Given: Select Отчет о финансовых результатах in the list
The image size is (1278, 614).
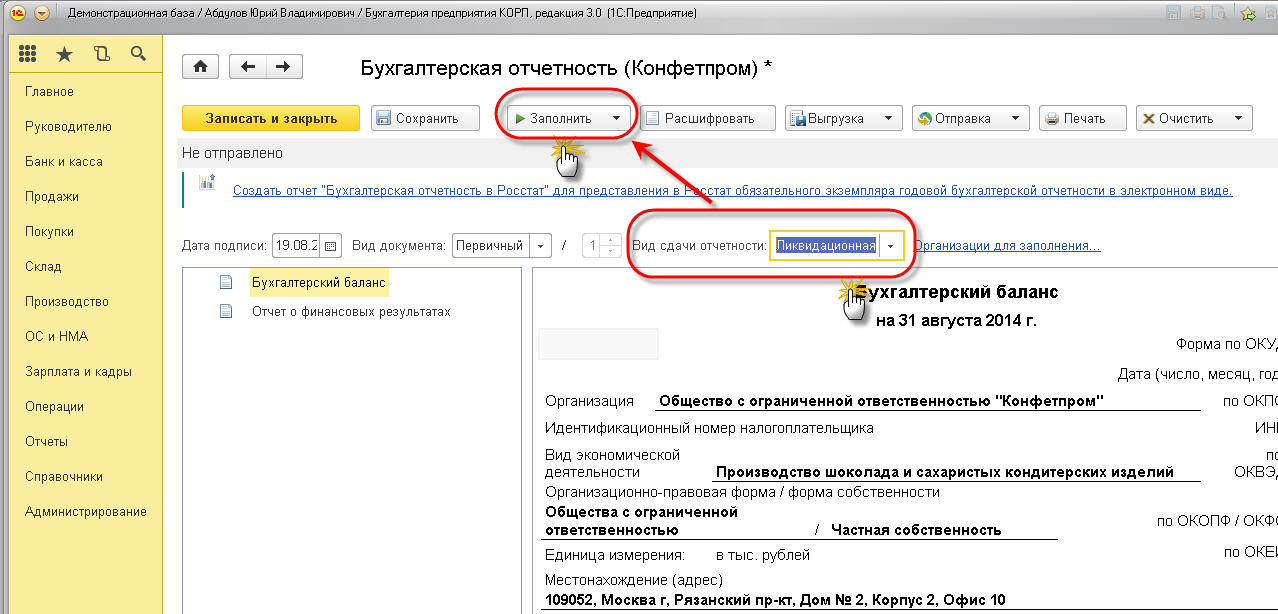Looking at the screenshot, I should coord(351,311).
